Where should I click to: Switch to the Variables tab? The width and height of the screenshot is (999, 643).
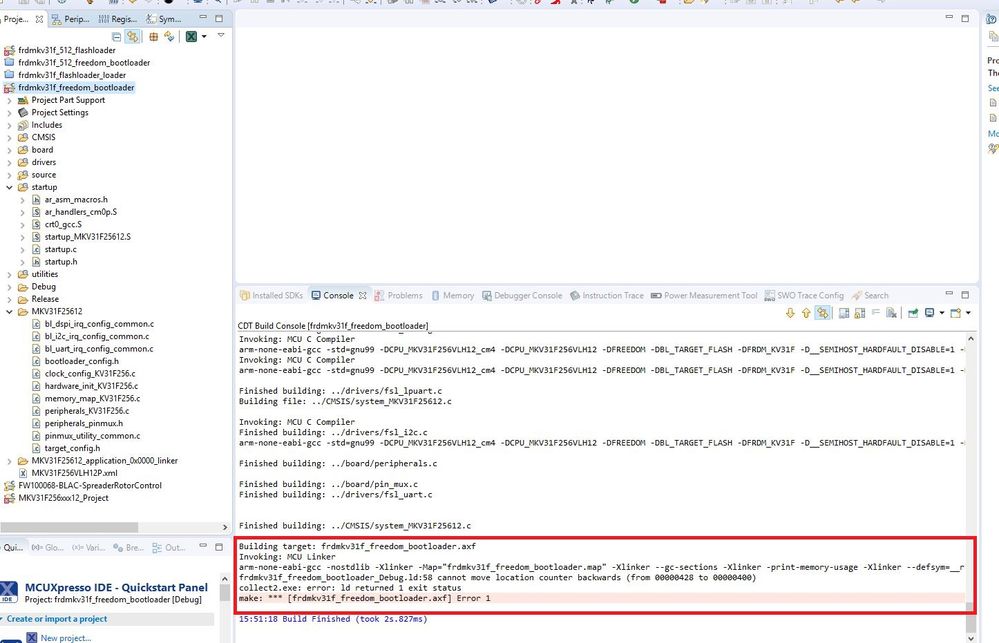tap(88, 547)
